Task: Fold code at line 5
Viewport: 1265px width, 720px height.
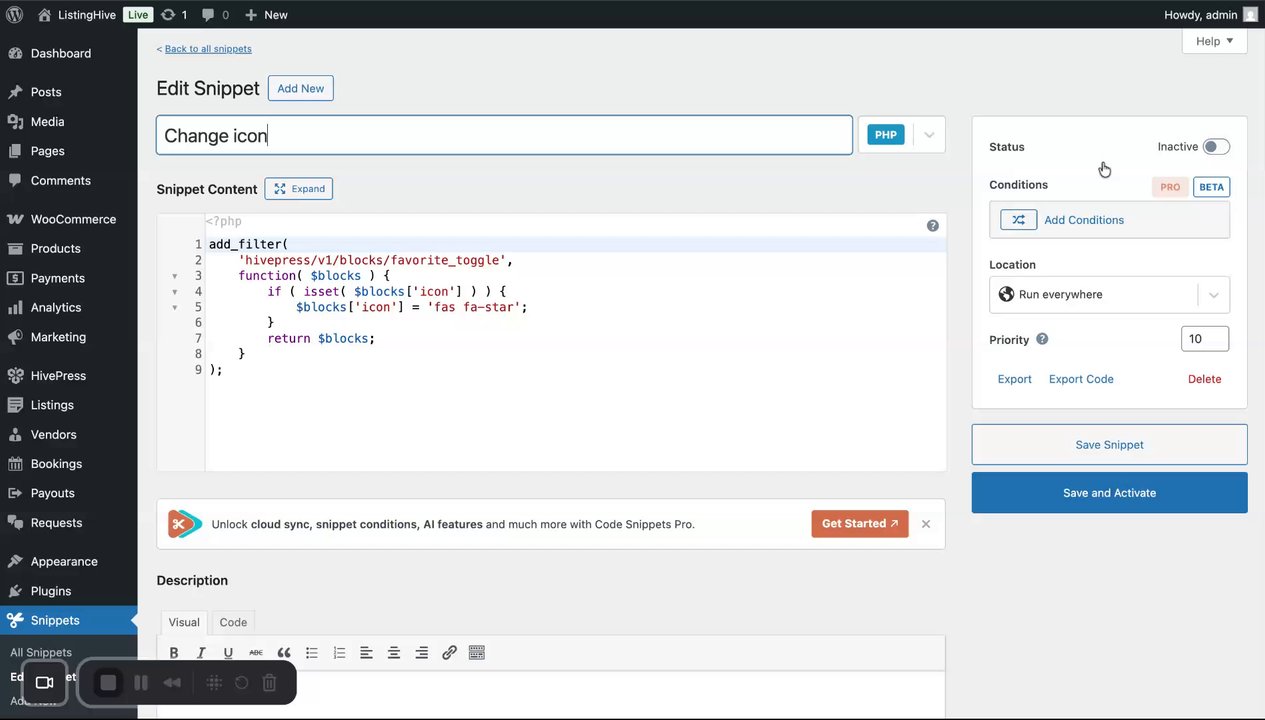Action: pos(175,307)
